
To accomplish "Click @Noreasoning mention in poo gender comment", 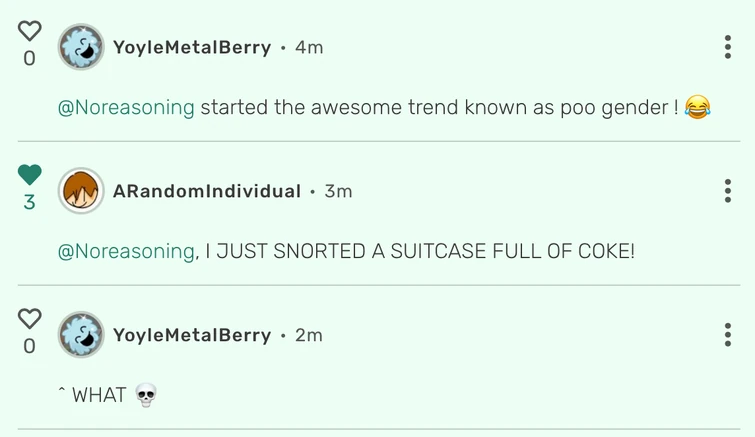I will [126, 107].
